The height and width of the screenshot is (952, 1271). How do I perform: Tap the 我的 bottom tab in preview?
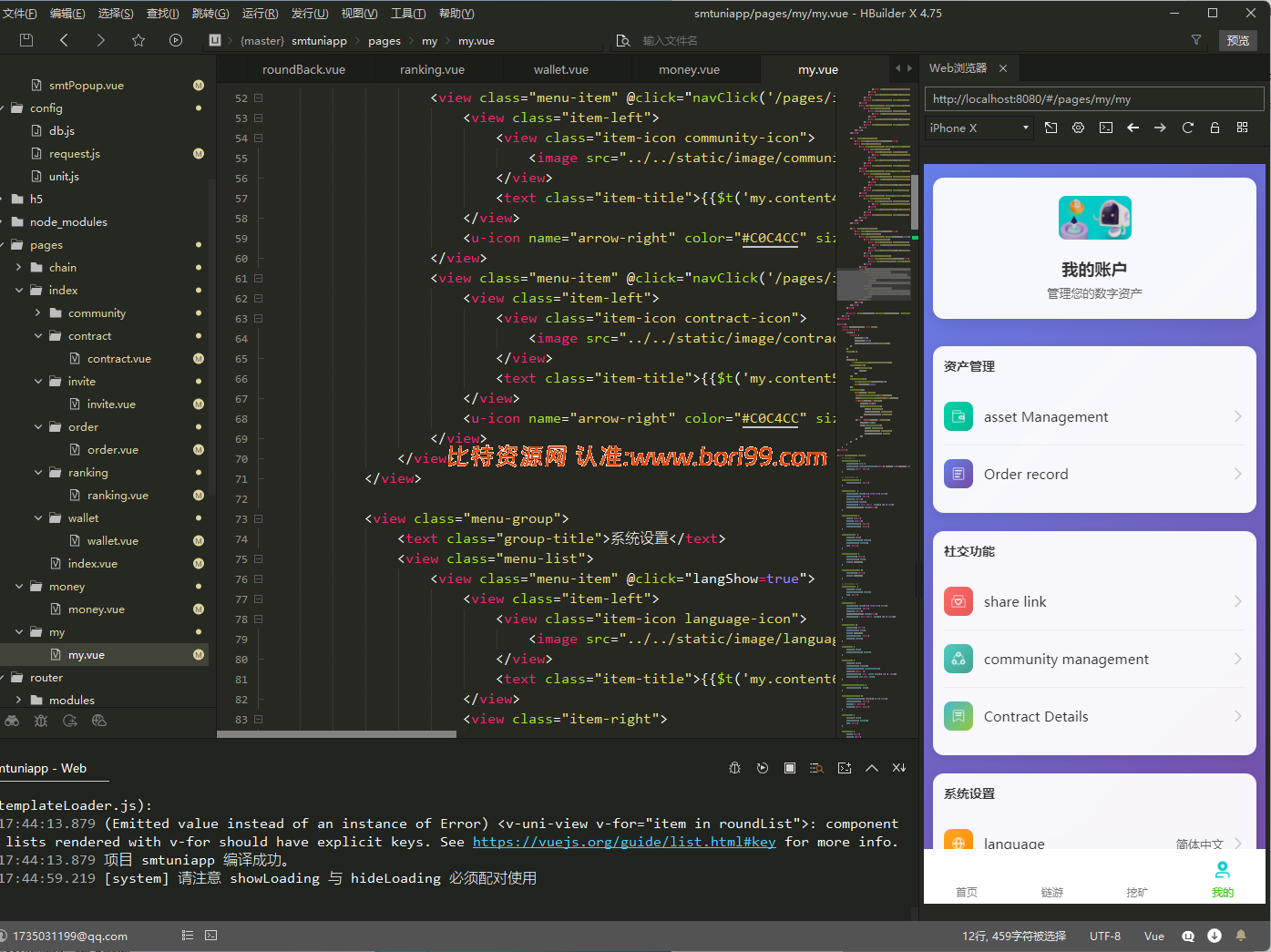(x=1223, y=880)
